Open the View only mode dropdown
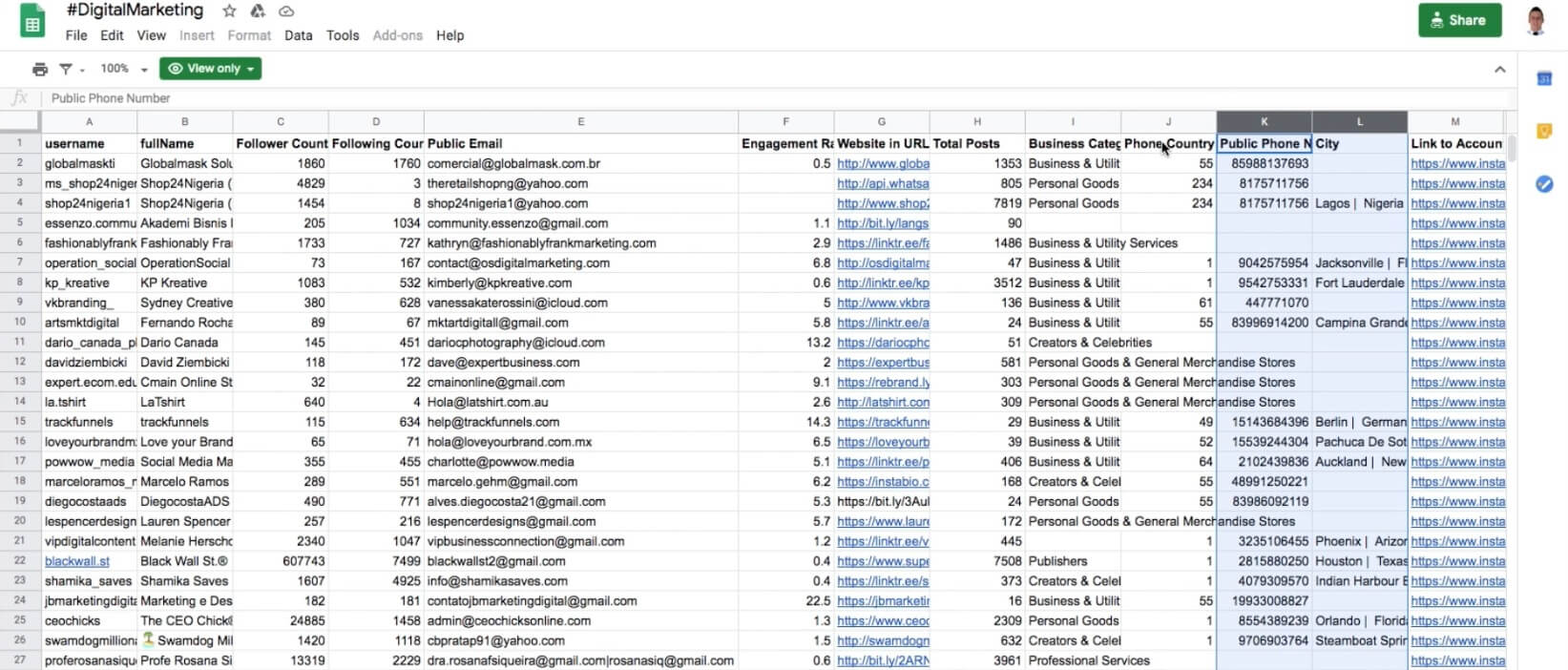This screenshot has width=1568, height=670. click(x=211, y=69)
